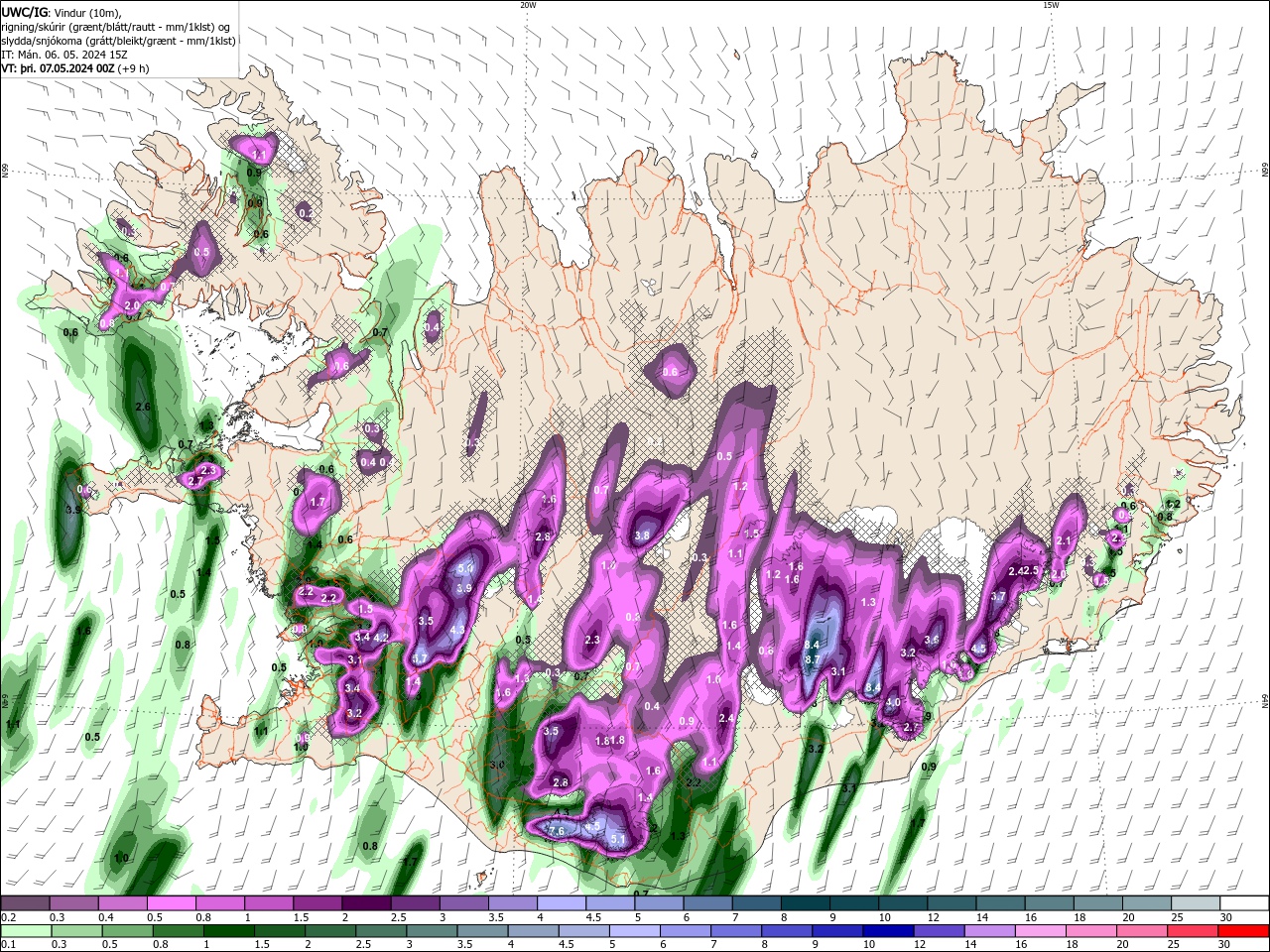The image size is (1270, 952).
Task: Click the palest green rain swatch above 0.1
Action: [26, 931]
